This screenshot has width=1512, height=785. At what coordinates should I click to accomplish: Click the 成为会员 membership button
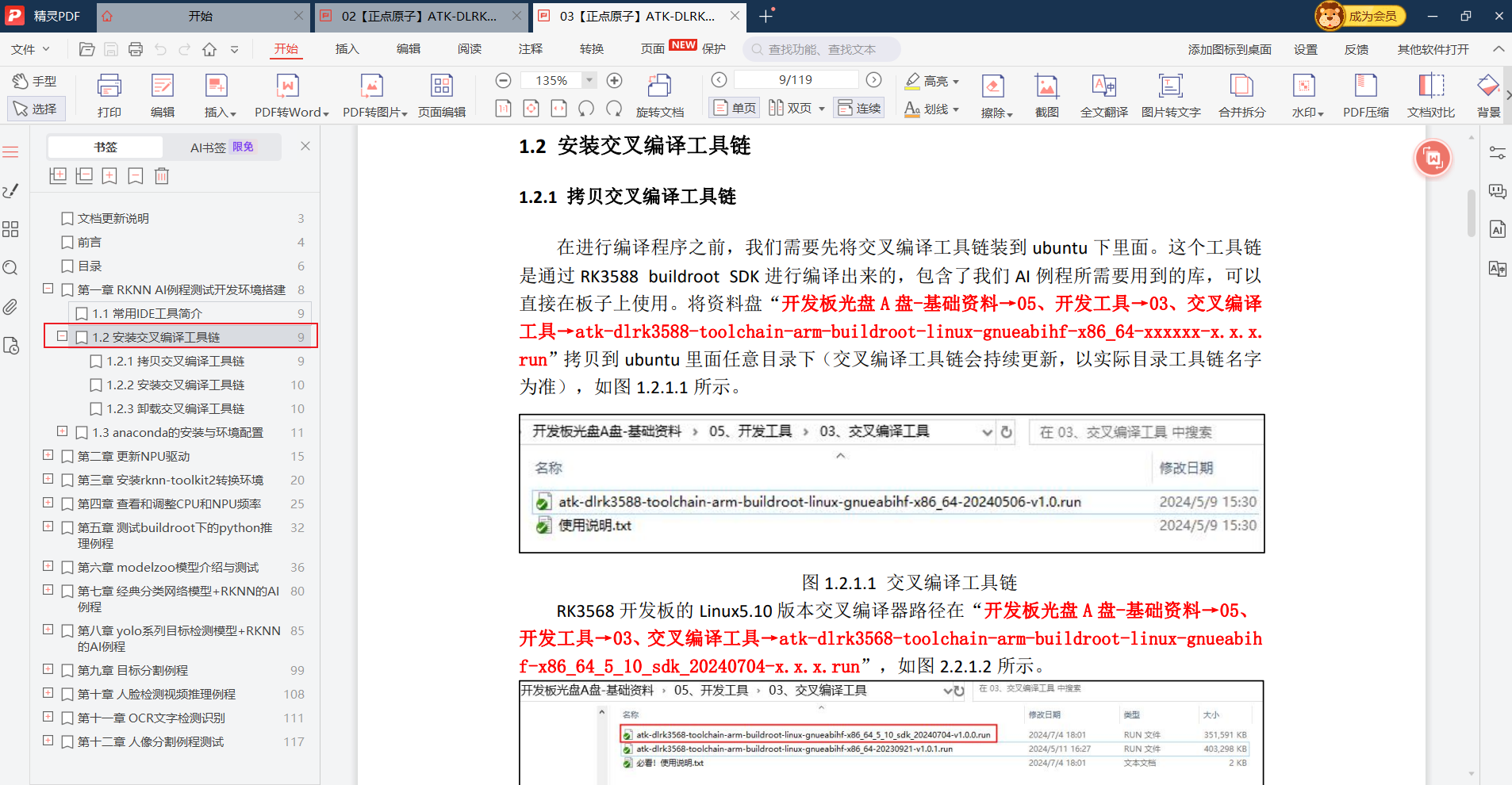(x=1360, y=16)
